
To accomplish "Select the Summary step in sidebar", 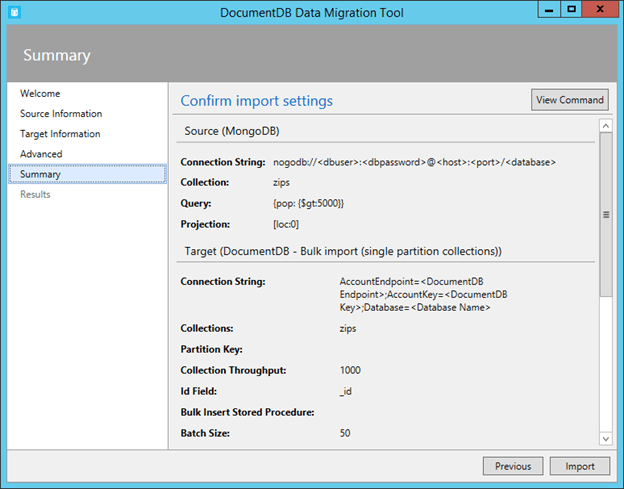I will pos(40,174).
